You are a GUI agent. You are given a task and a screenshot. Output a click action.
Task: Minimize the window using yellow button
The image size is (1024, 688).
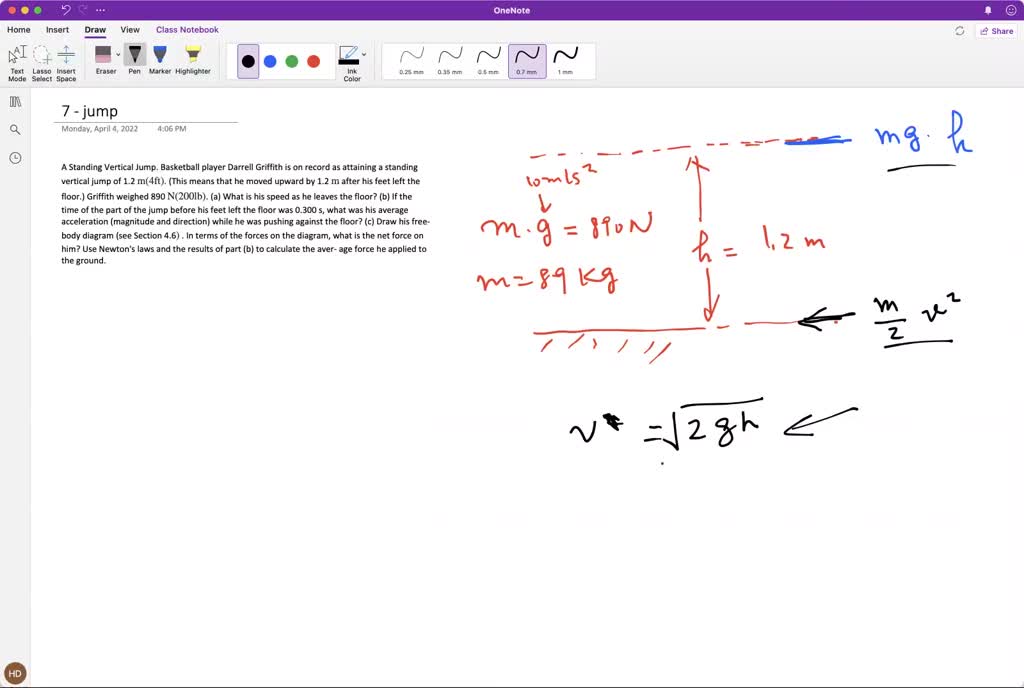(x=25, y=10)
